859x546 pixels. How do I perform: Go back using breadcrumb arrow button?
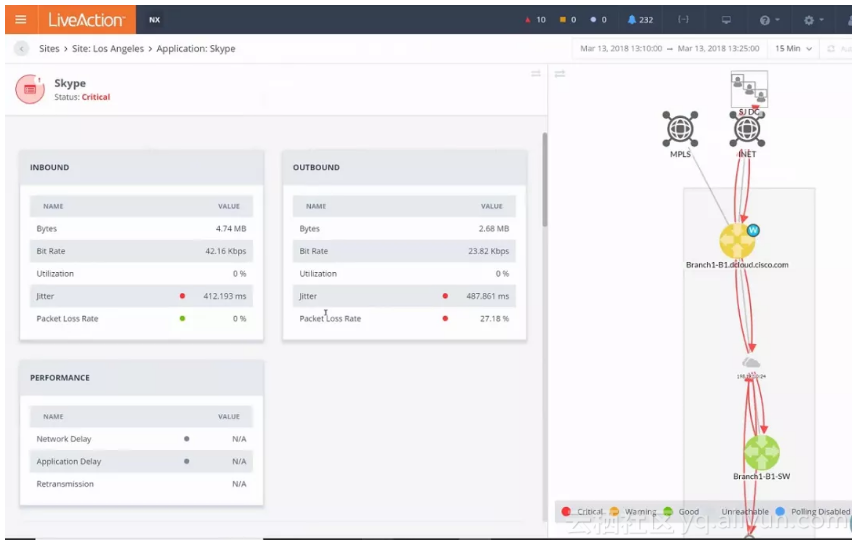(x=21, y=49)
